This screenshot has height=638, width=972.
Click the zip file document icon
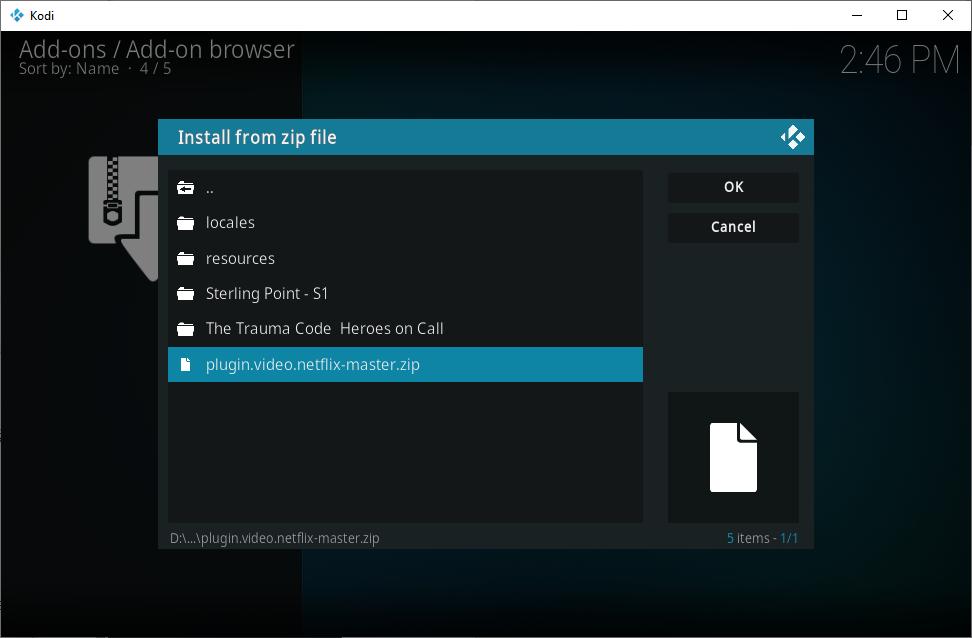185,365
